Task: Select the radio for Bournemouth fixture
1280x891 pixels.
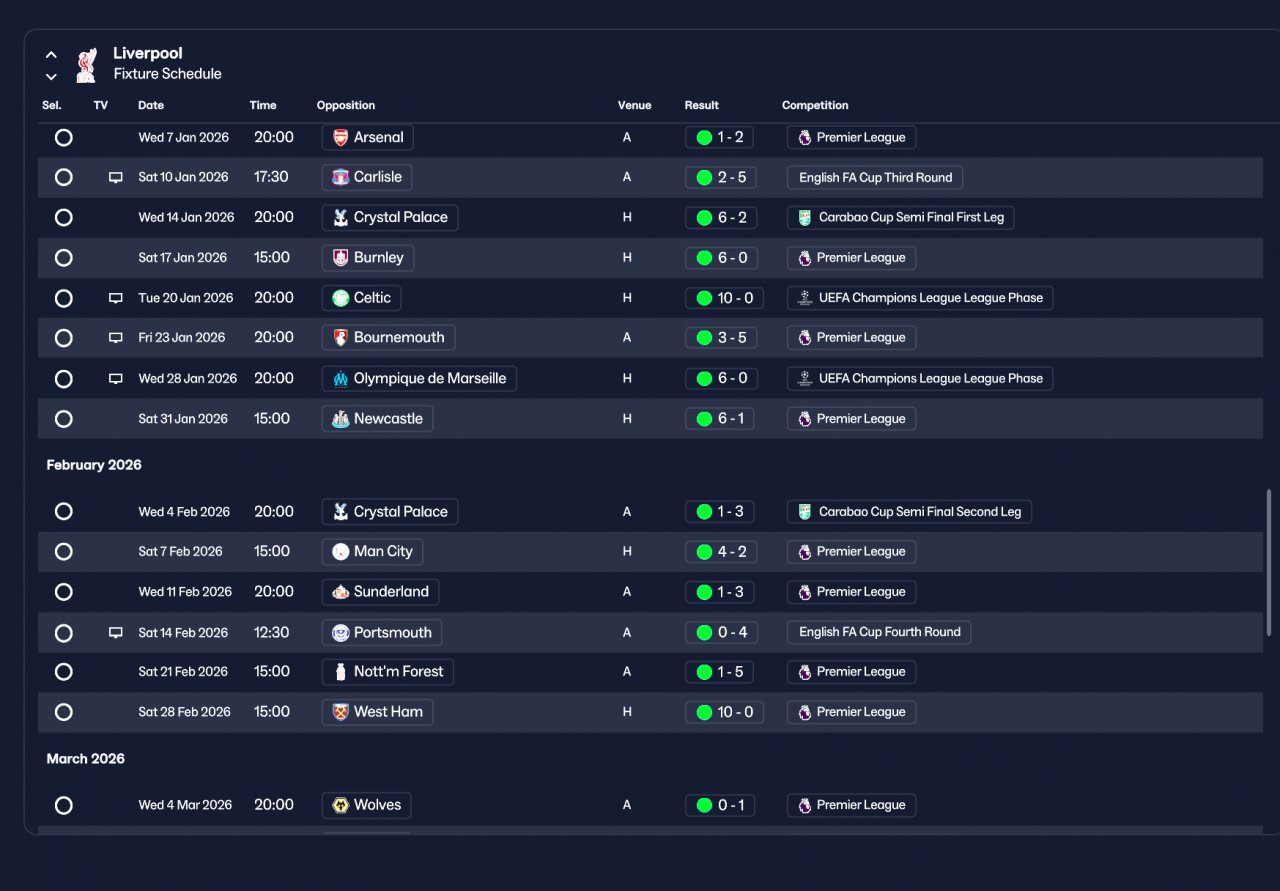Action: [64, 338]
